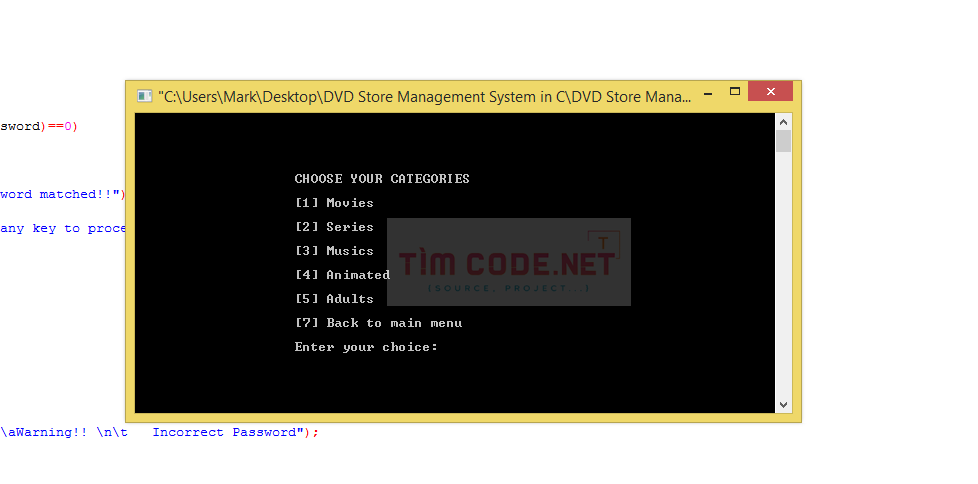The height and width of the screenshot is (484, 978).
Task: Close the DVD Store console window
Action: [x=770, y=92]
